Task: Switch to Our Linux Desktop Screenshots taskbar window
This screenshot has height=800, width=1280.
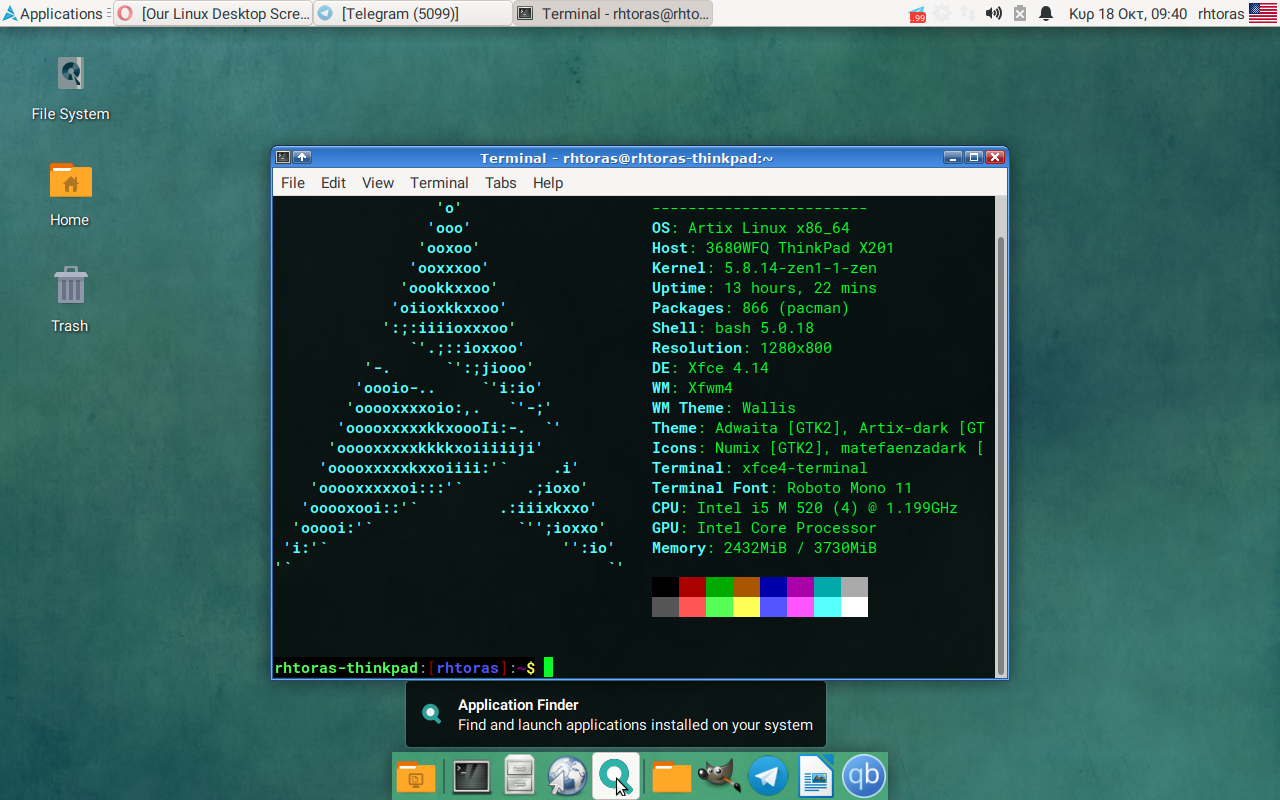Action: pyautogui.click(x=213, y=13)
